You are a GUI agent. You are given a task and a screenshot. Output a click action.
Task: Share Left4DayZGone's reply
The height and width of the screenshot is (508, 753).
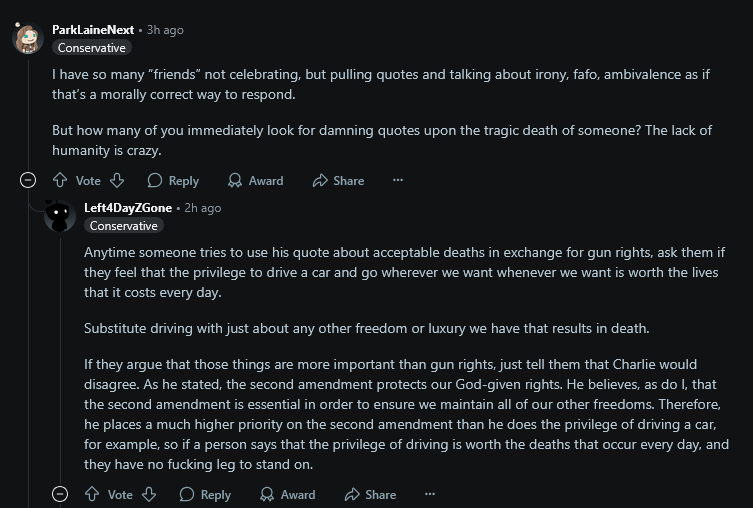click(x=370, y=495)
